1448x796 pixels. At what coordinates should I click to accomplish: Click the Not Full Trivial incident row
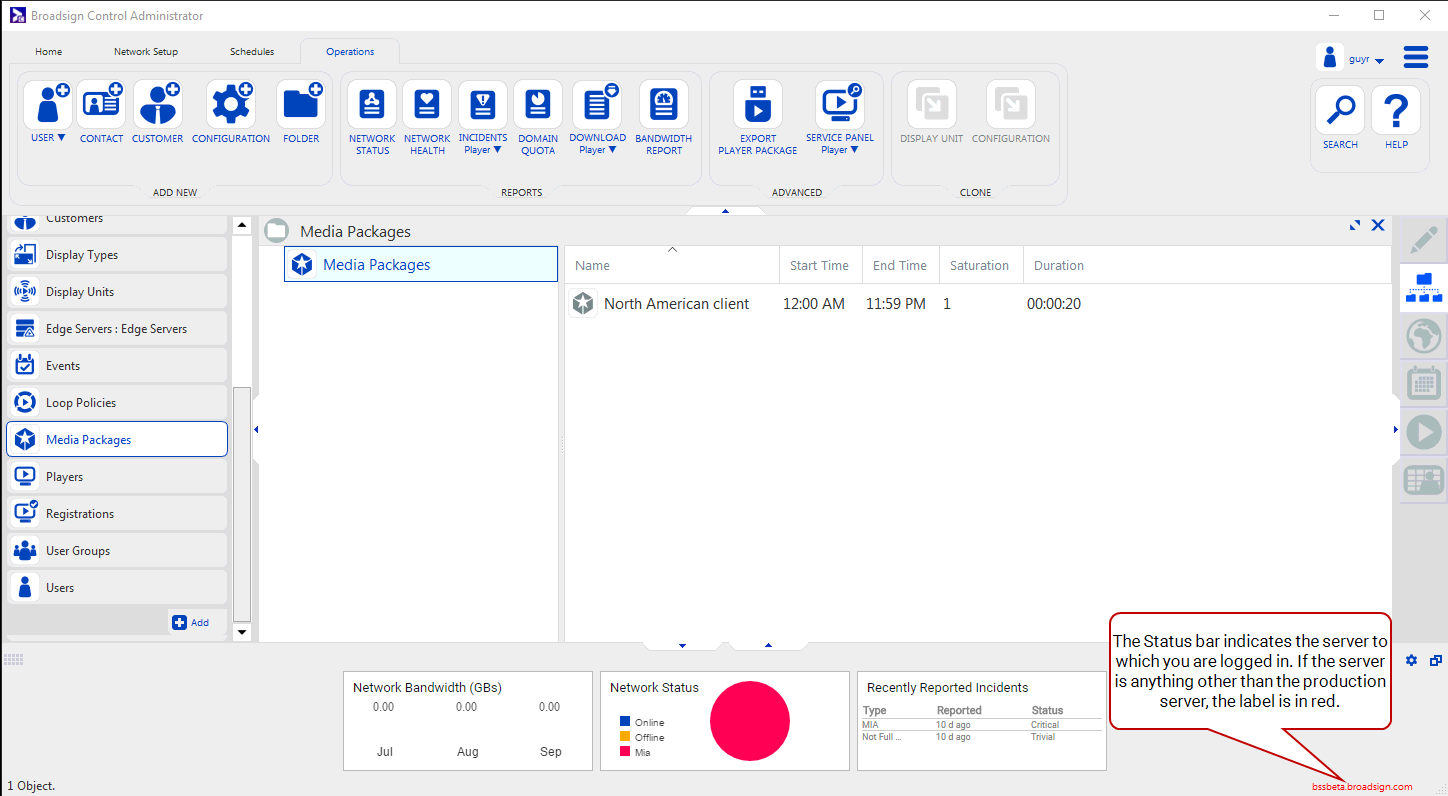(x=981, y=737)
